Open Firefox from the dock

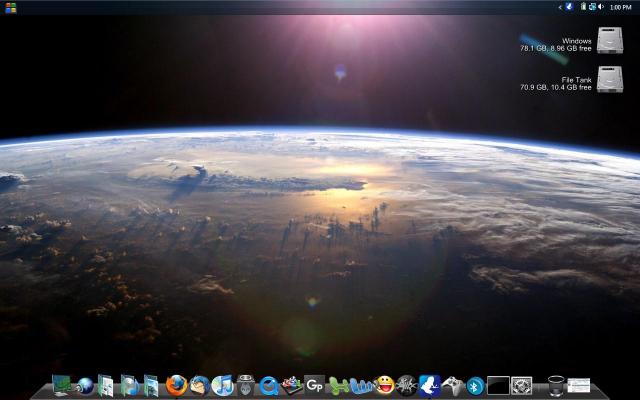click(177, 385)
